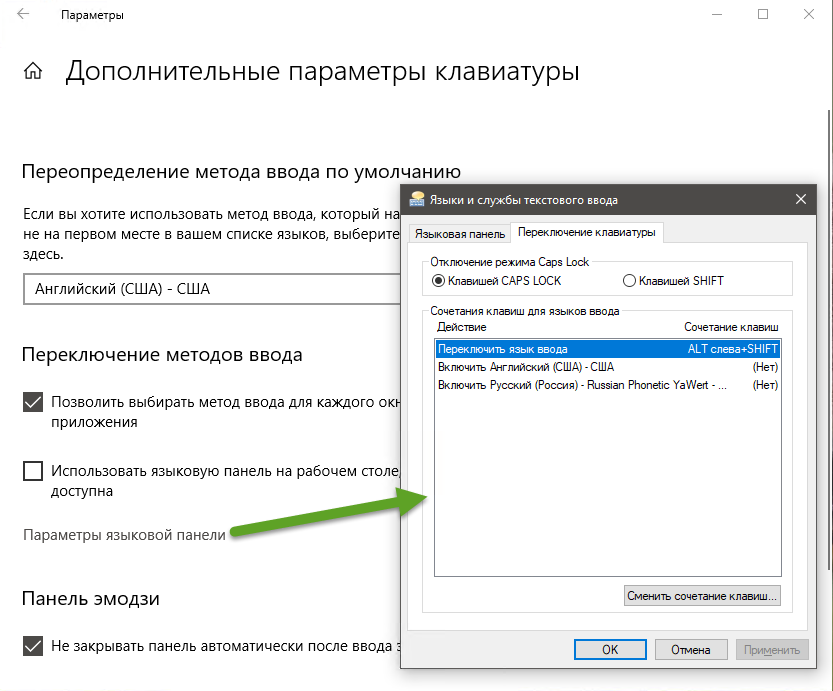Click the back arrow in Settings window
Image resolution: width=833 pixels, height=691 pixels.
tap(23, 15)
